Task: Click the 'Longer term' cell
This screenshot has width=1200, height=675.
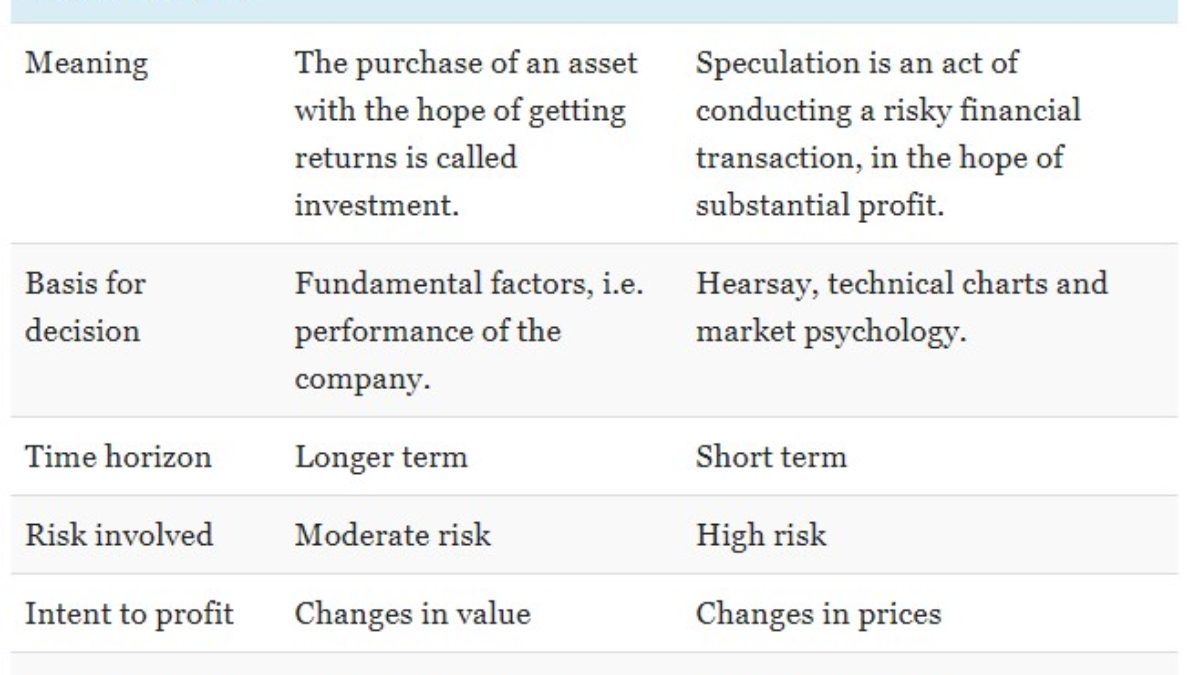Action: (381, 457)
